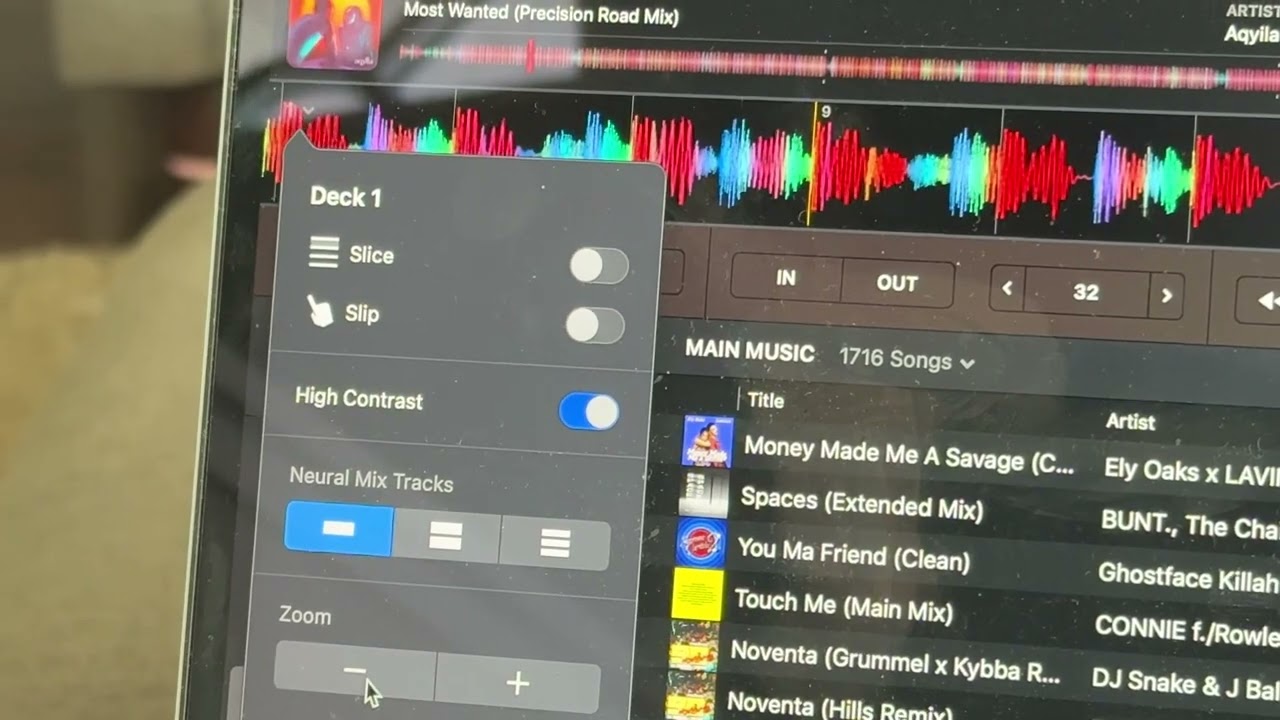Choose two-track Neural Mix layout
The width and height of the screenshot is (1280, 720).
click(x=446, y=537)
